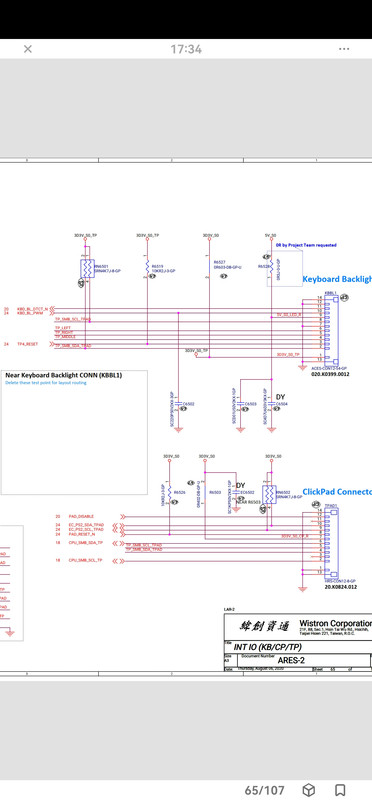This screenshot has width=372, height=800.
Task: Tap the CPU_SMB_SDA_TP net label
Action: pos(85,543)
